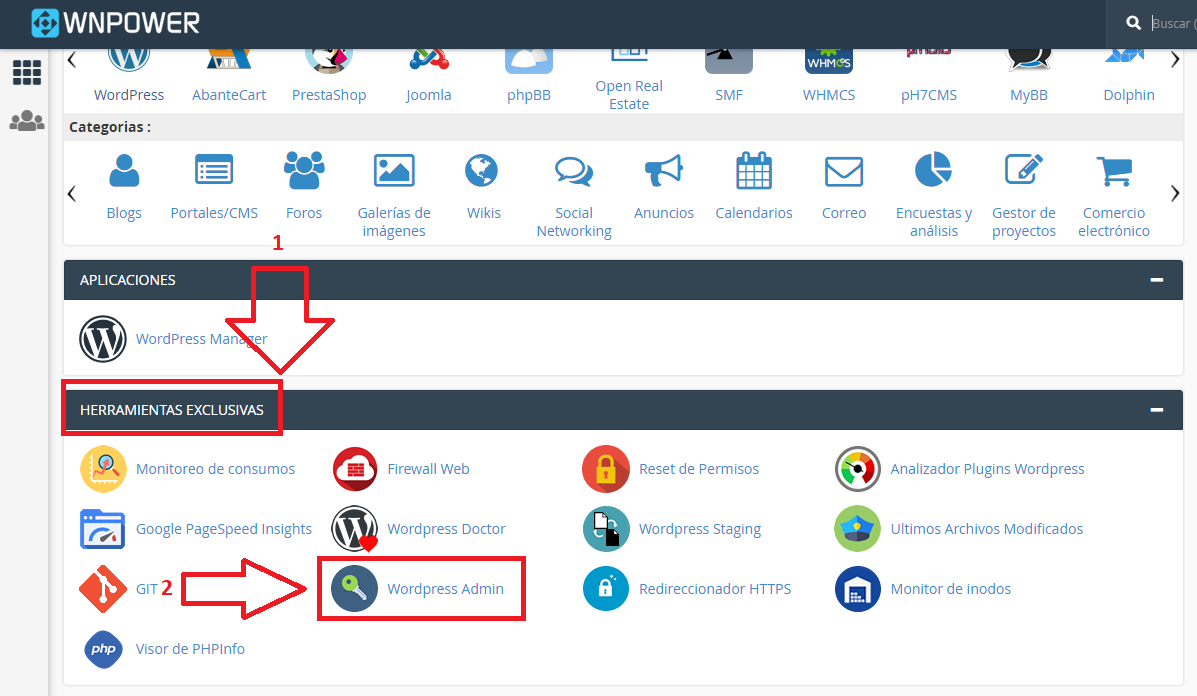The width and height of the screenshot is (1197, 696).
Task: Open the Blogs category icon
Action: [x=124, y=170]
